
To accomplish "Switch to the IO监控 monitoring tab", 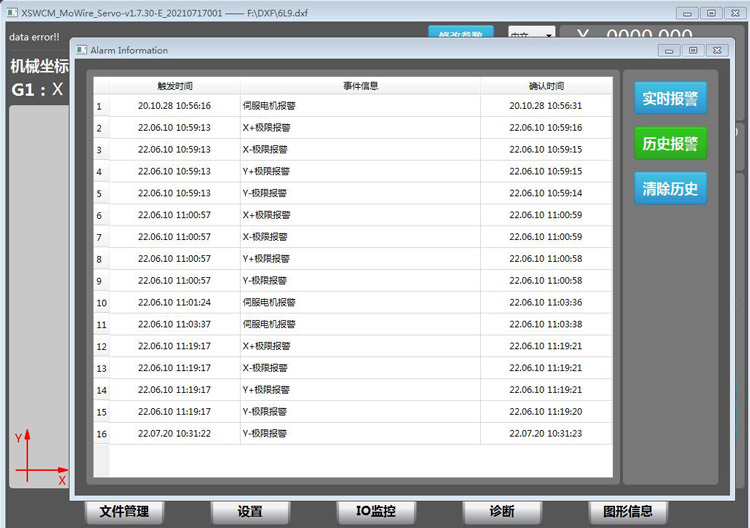I will pos(376,512).
